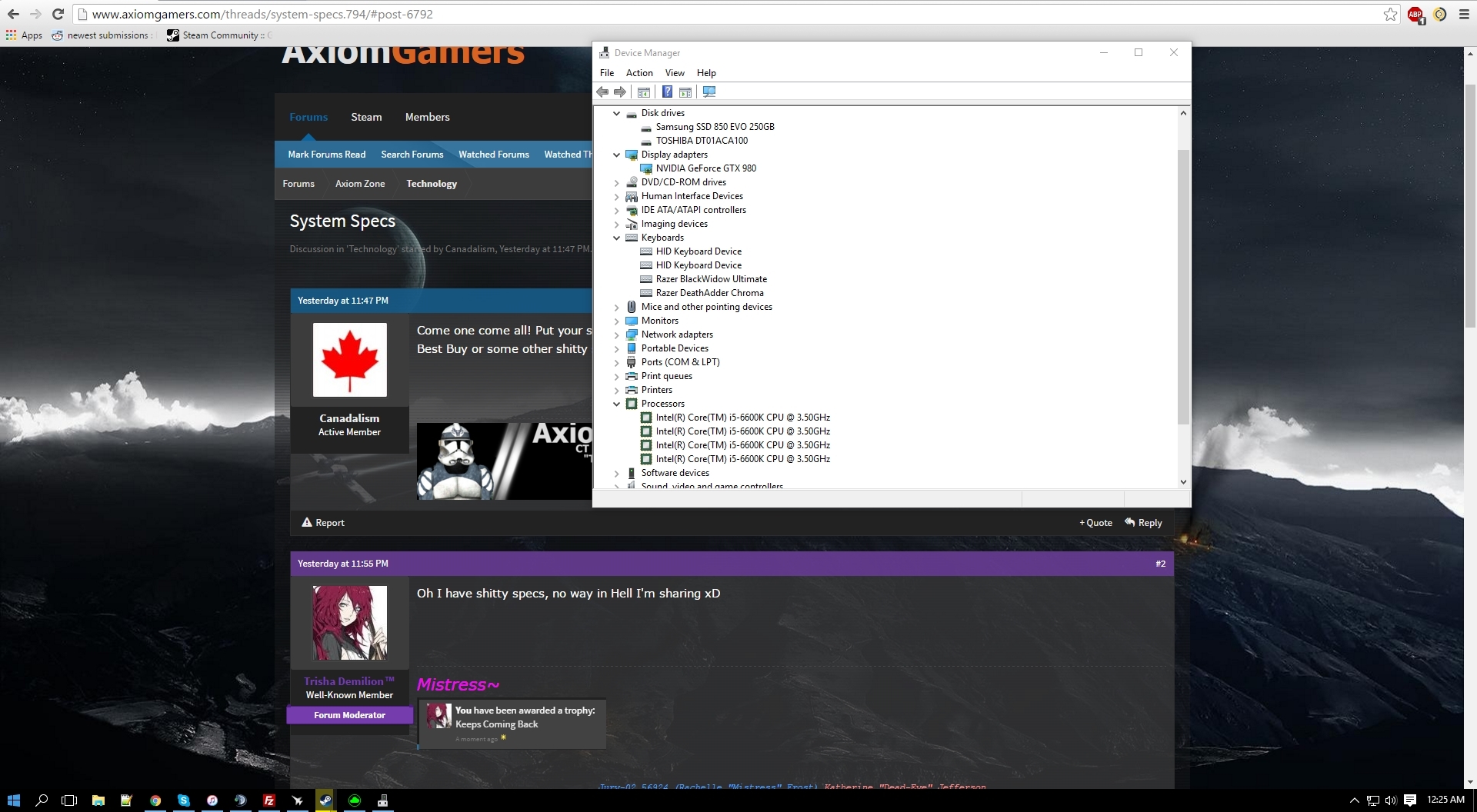Collapse the Keyboards category

616,238
